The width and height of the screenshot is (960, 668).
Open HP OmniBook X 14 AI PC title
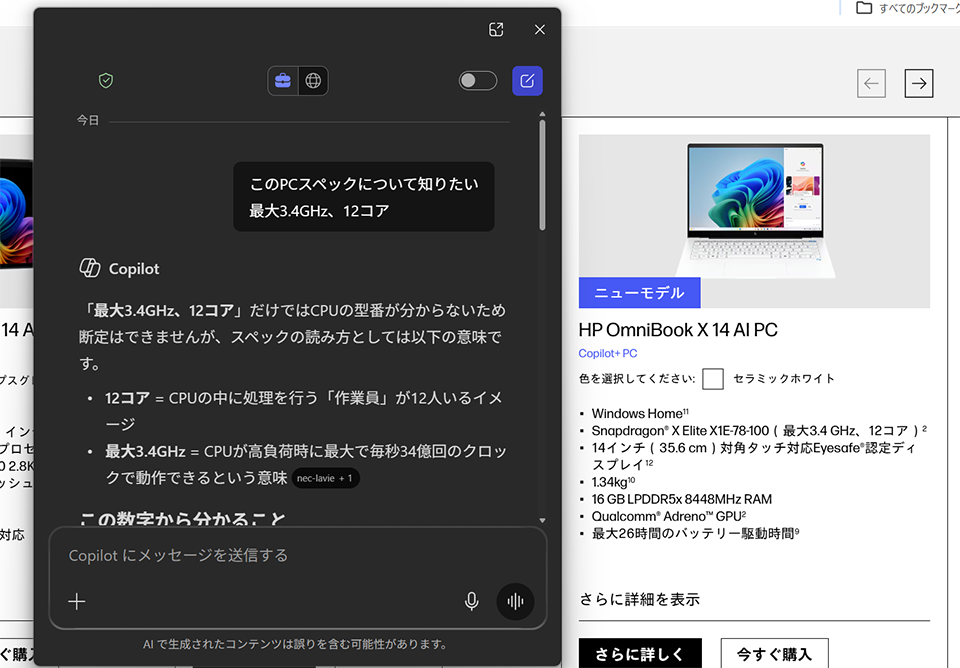[x=678, y=330]
